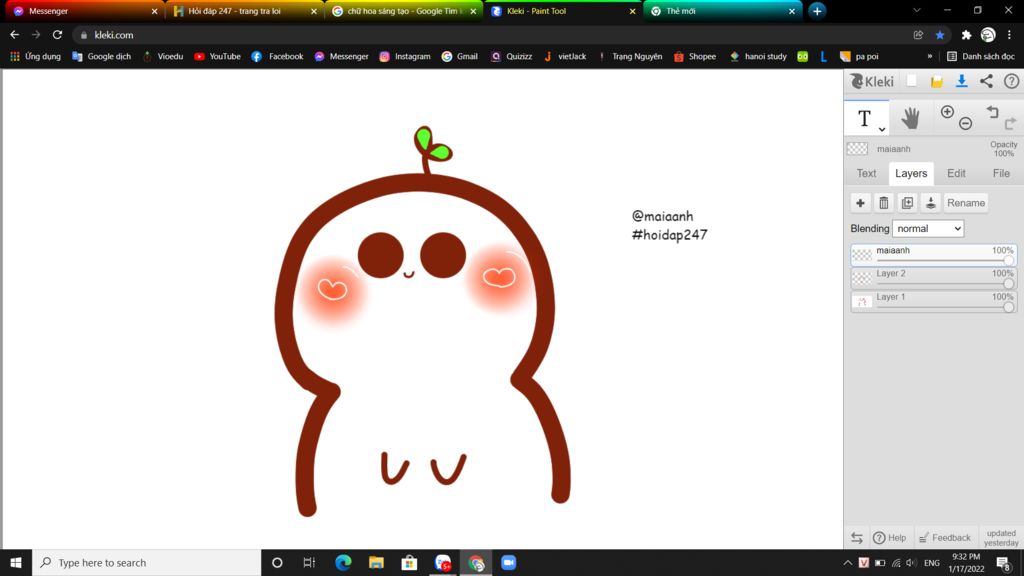Viewport: 1024px width, 576px height.
Task: Merge the layer down
Action: point(931,203)
